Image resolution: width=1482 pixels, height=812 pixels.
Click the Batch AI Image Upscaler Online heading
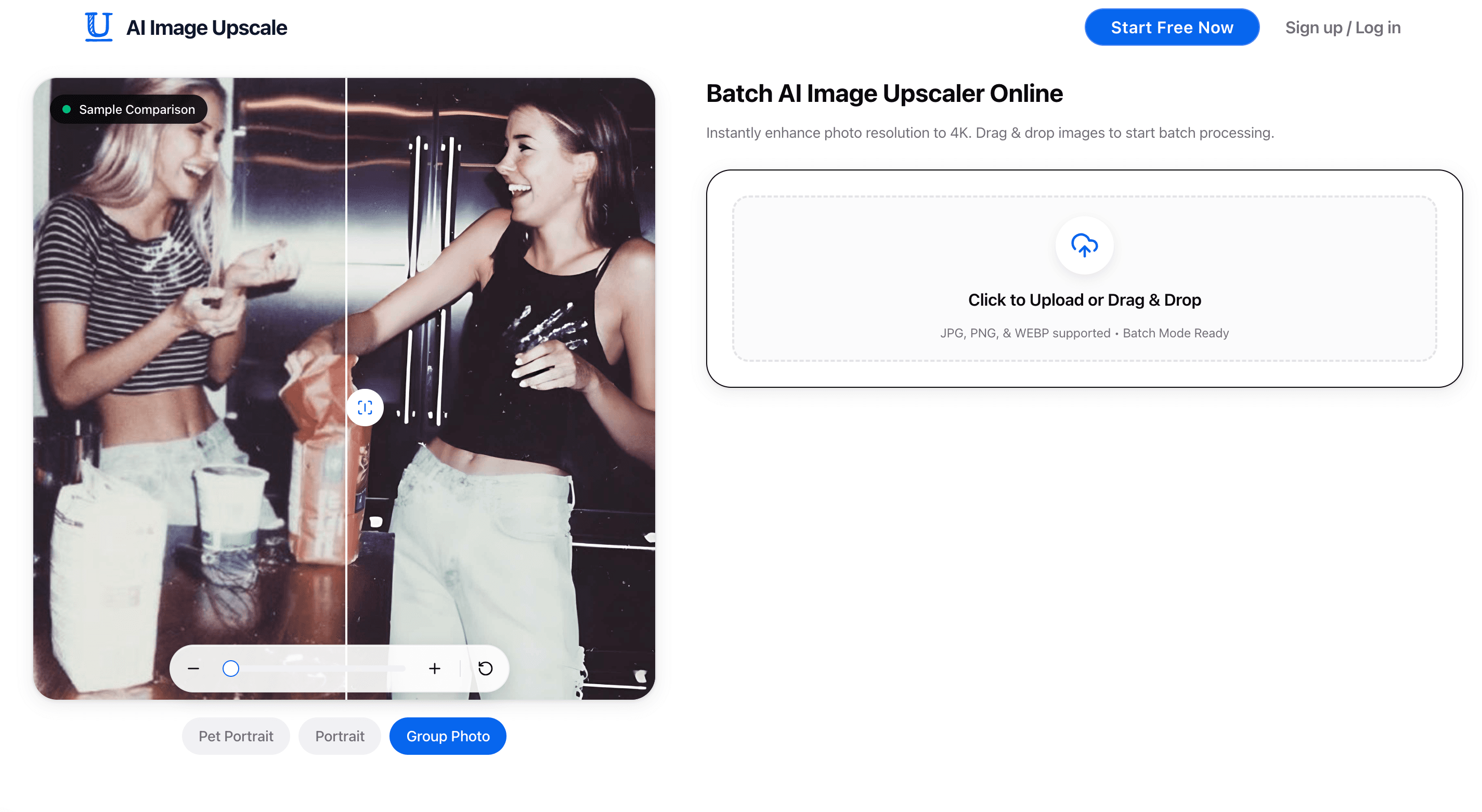884,93
